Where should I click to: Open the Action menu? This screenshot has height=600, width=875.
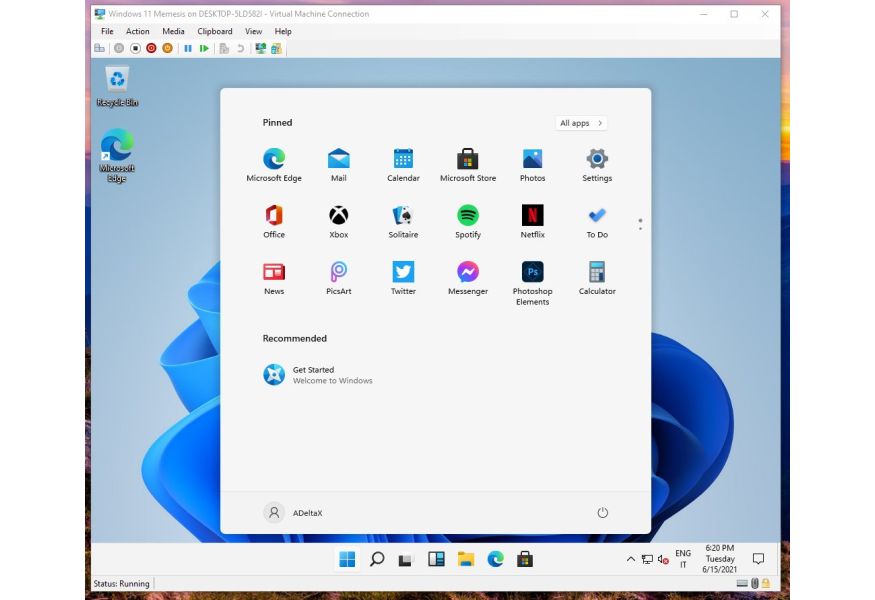[x=137, y=31]
